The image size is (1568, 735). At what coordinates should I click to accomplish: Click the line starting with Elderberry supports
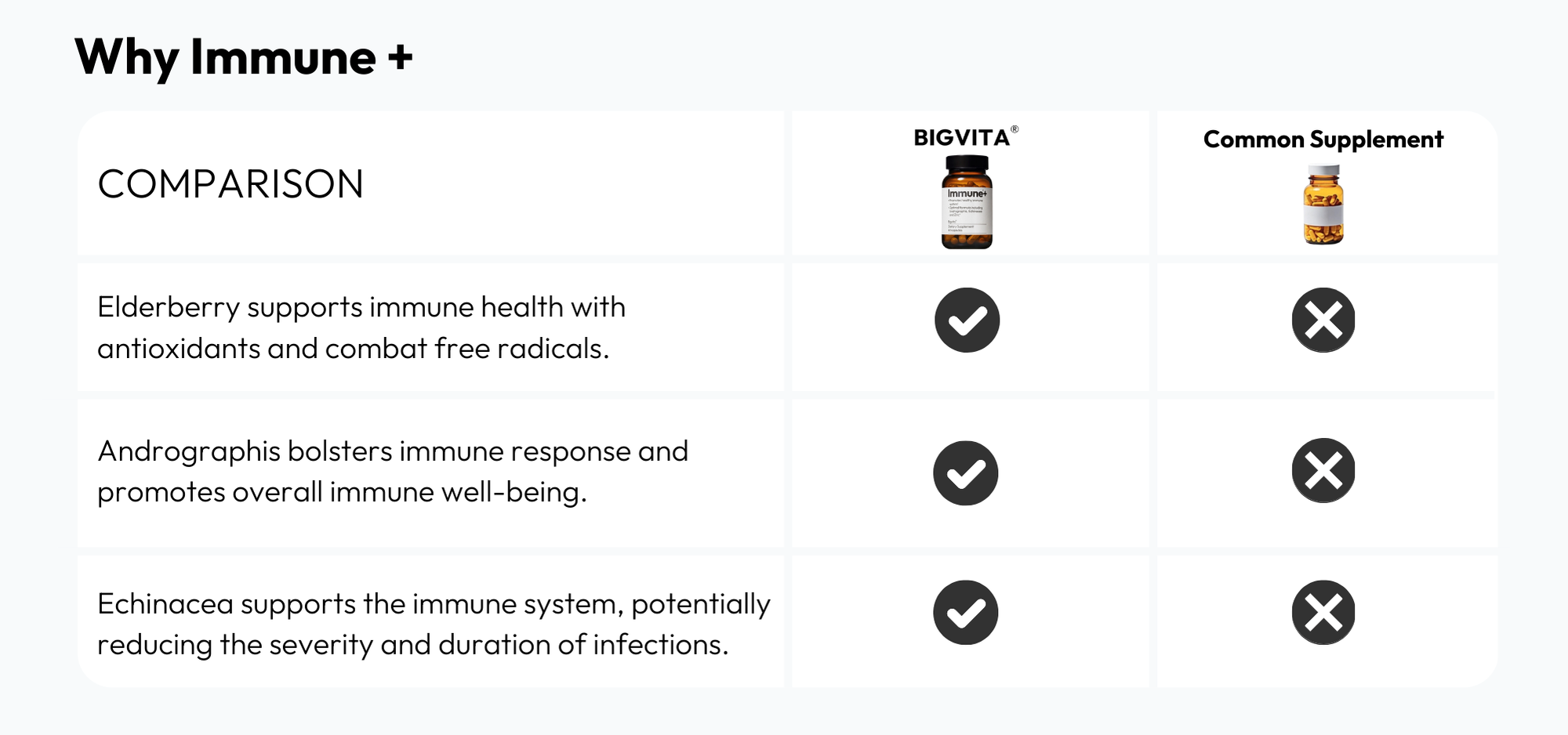coord(361,307)
